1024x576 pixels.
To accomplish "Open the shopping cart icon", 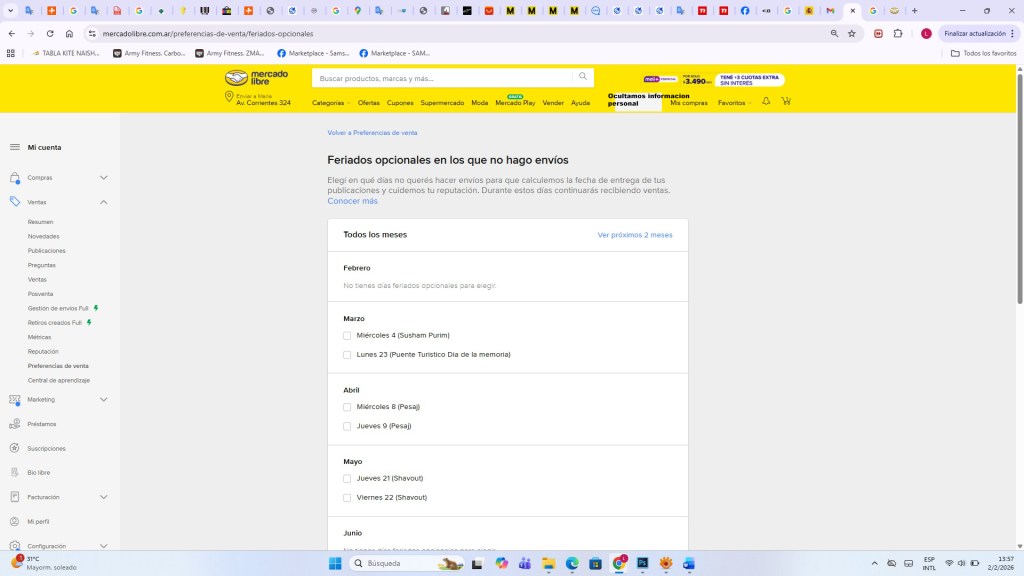I will pos(786,102).
